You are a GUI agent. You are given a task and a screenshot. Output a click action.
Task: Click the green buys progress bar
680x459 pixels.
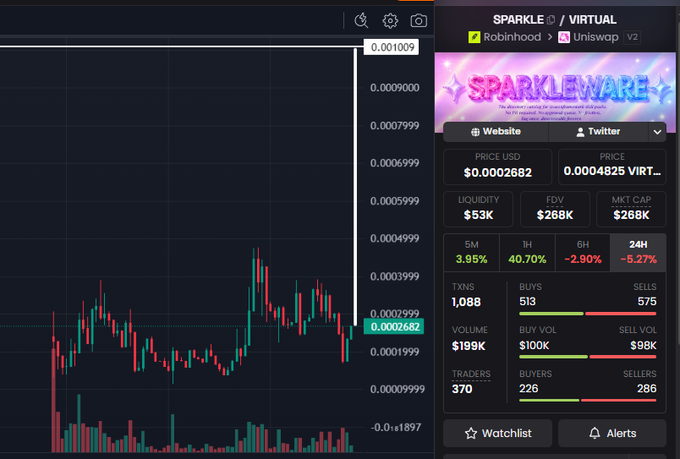[x=551, y=313]
